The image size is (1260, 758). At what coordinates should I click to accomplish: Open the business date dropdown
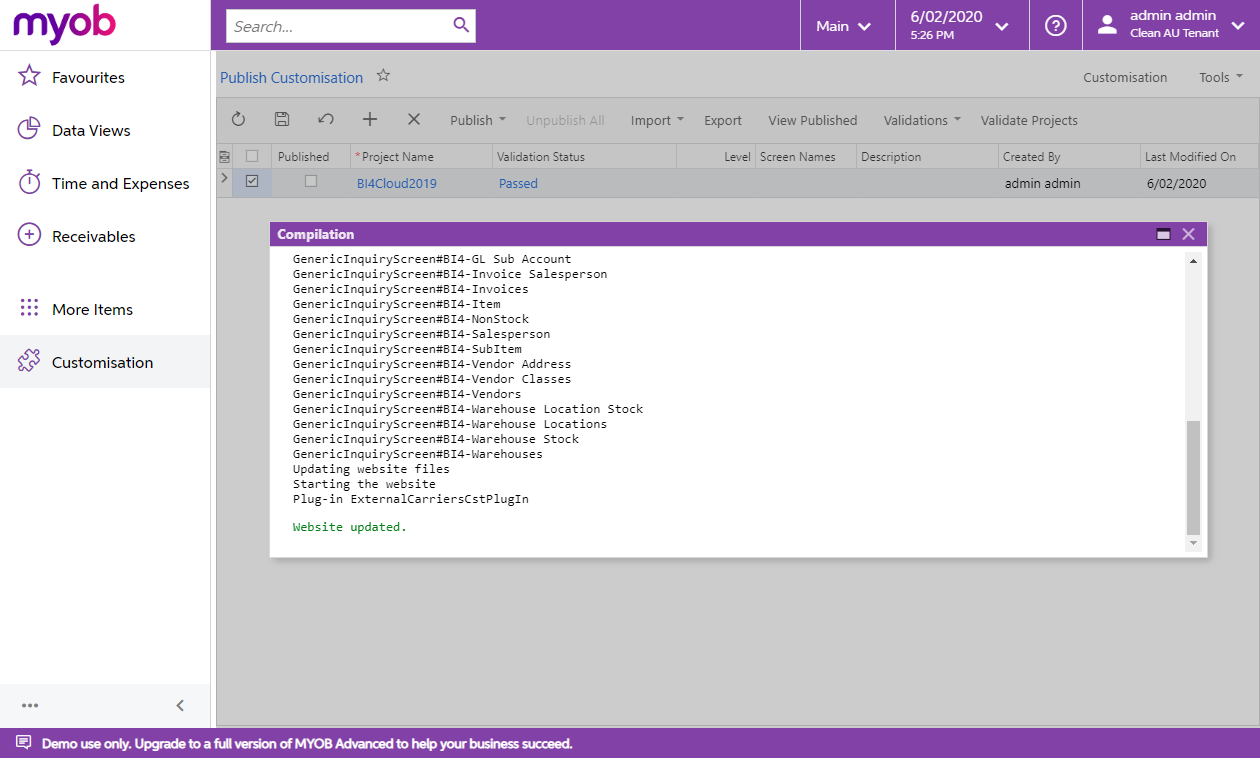coord(962,26)
